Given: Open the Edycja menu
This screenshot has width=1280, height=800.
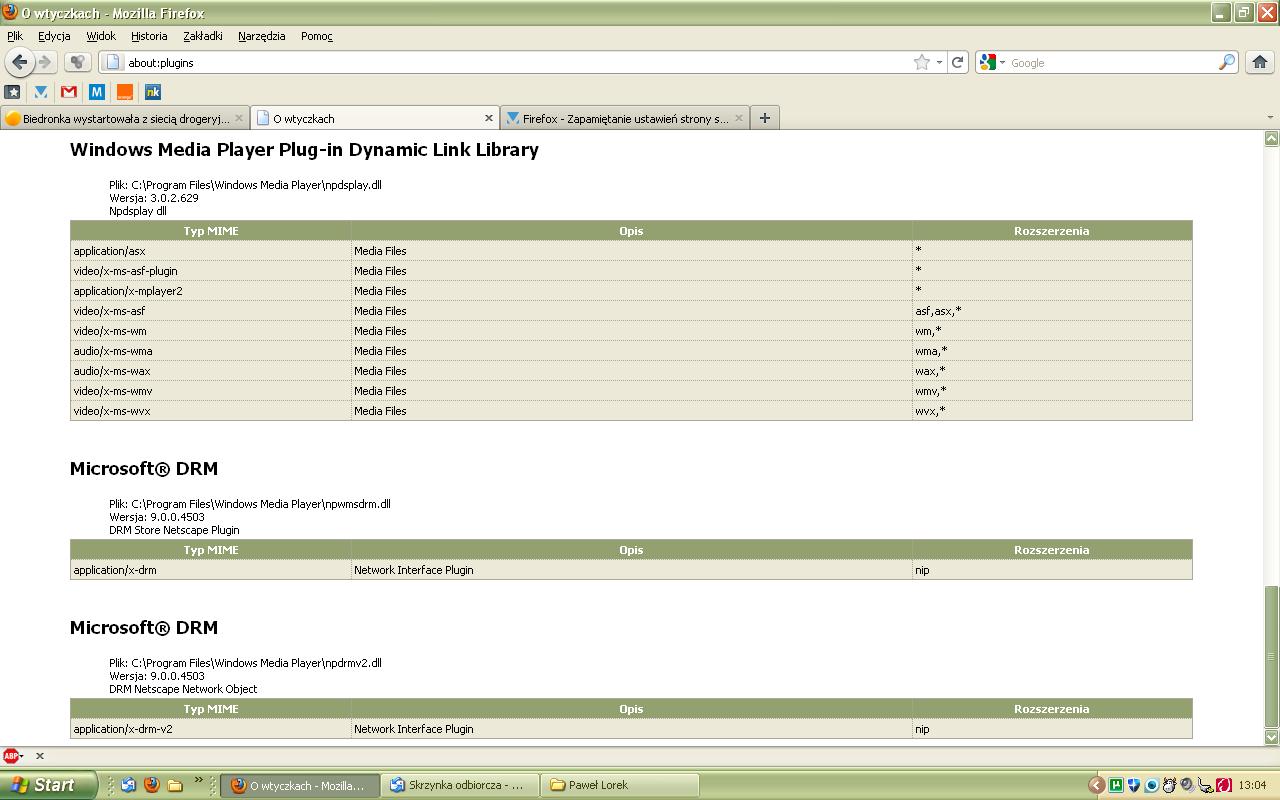Looking at the screenshot, I should tap(54, 36).
